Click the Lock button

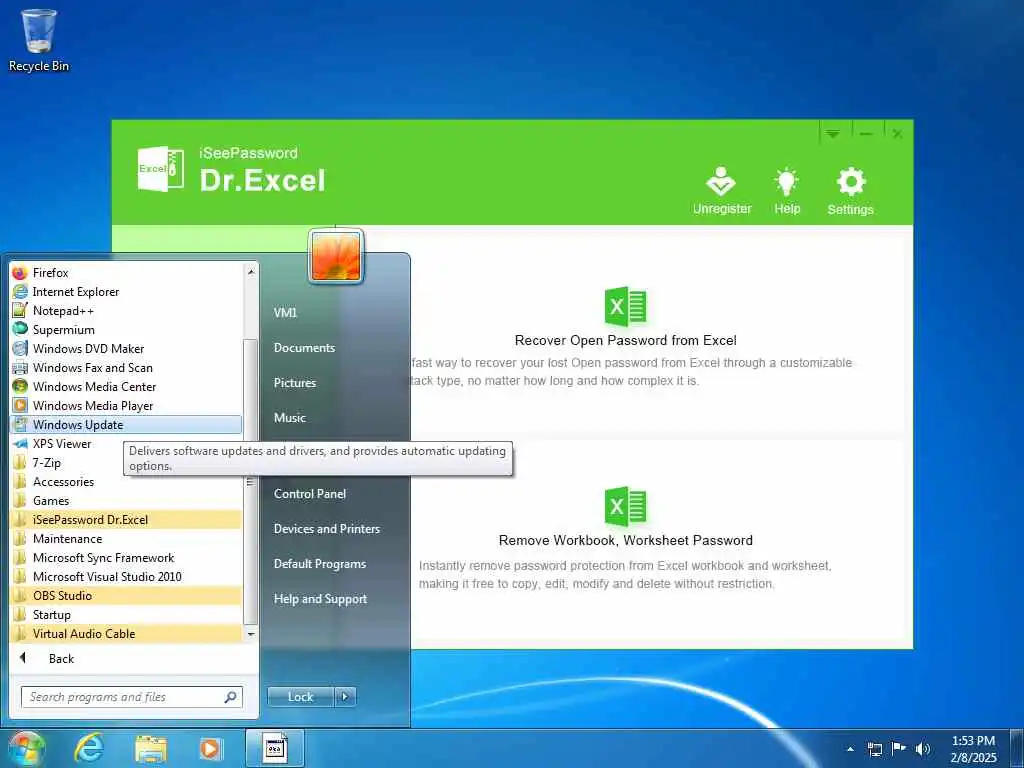click(x=300, y=697)
